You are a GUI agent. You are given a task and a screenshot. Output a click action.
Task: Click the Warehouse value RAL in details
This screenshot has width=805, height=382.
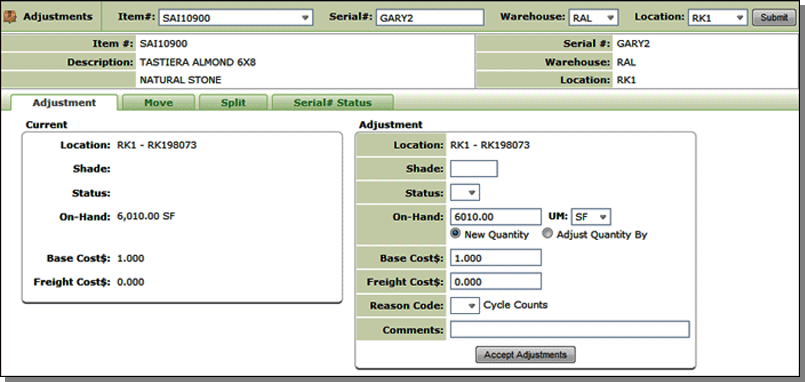point(626,62)
